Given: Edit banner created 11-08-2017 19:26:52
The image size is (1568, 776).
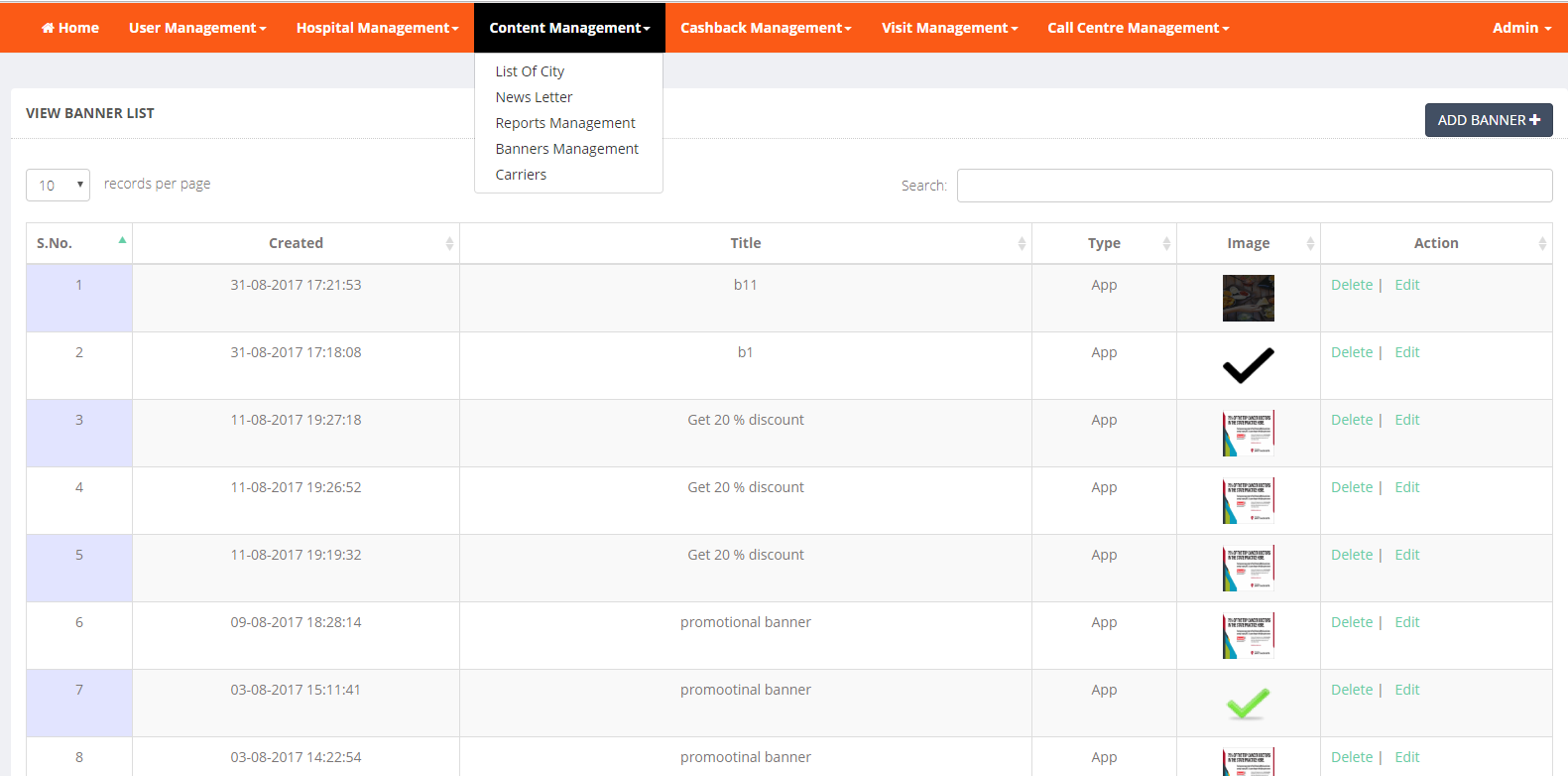Looking at the screenshot, I should [x=1406, y=487].
